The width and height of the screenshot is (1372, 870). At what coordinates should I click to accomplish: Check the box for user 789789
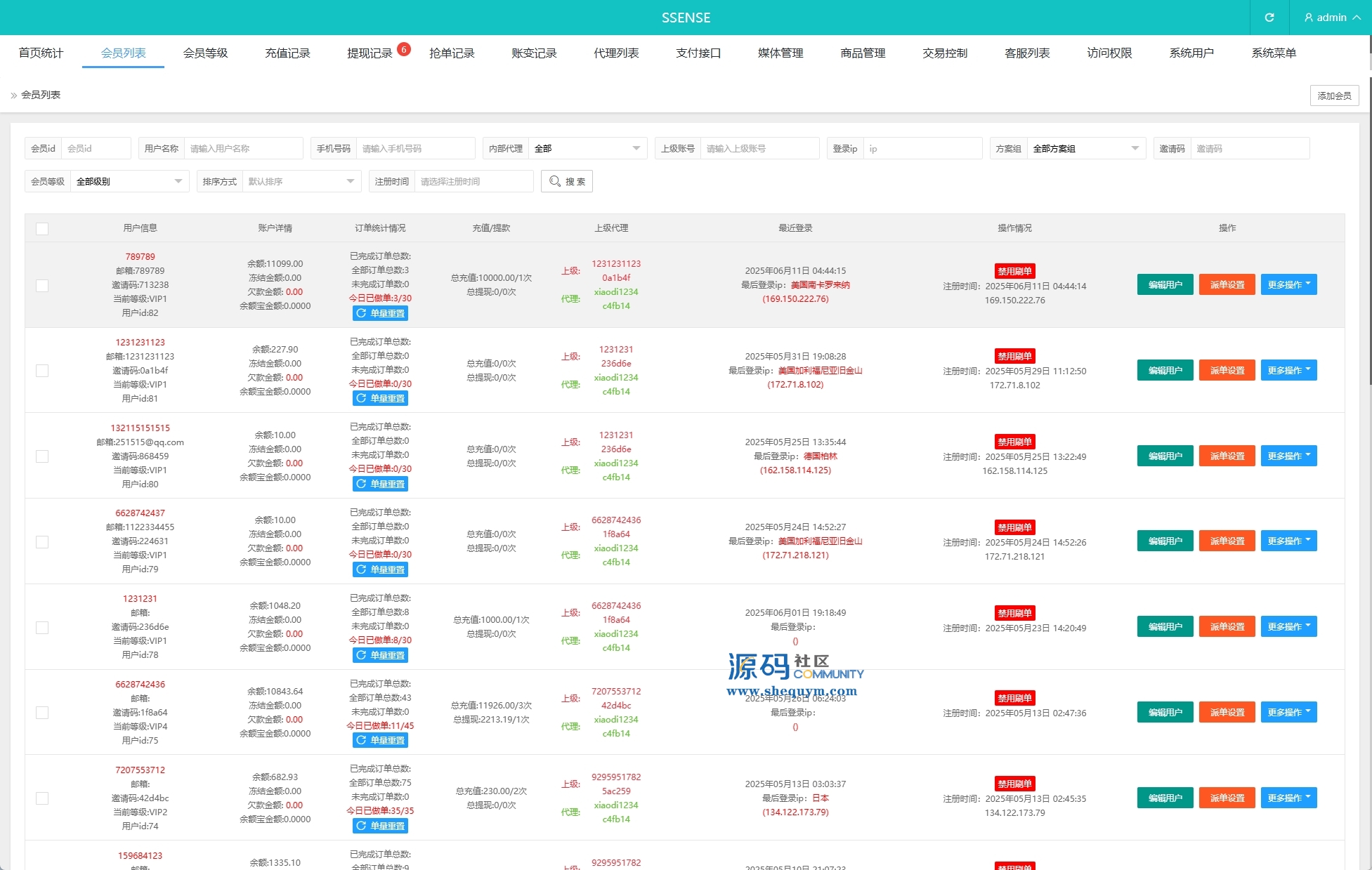[x=42, y=285]
